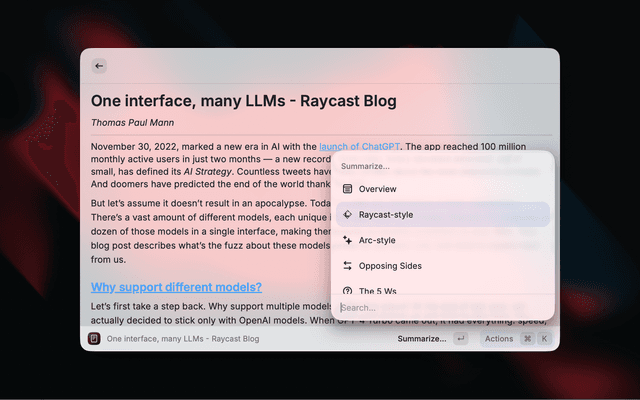Click the back arrow button

99,66
